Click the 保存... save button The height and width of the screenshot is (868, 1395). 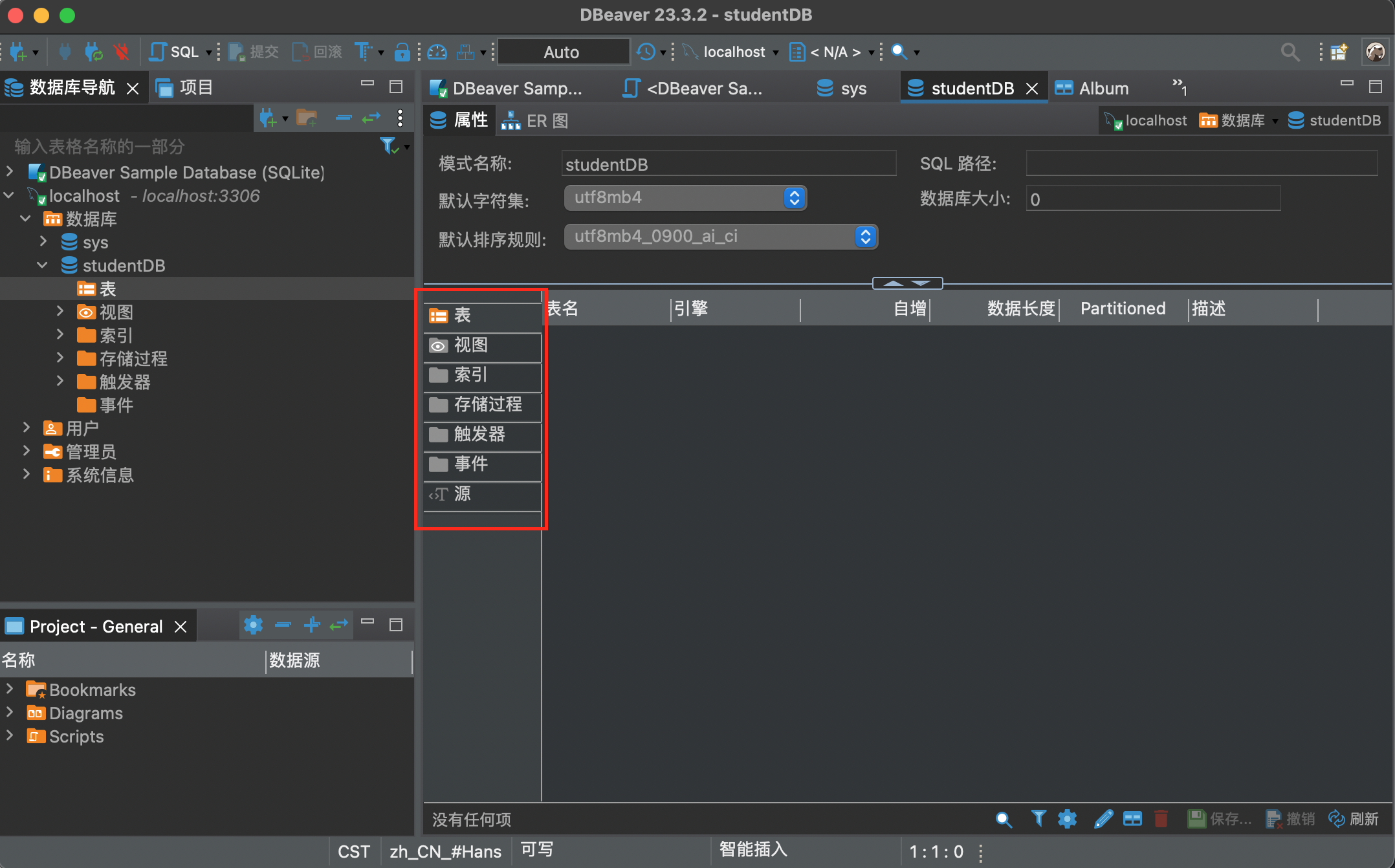(1219, 819)
